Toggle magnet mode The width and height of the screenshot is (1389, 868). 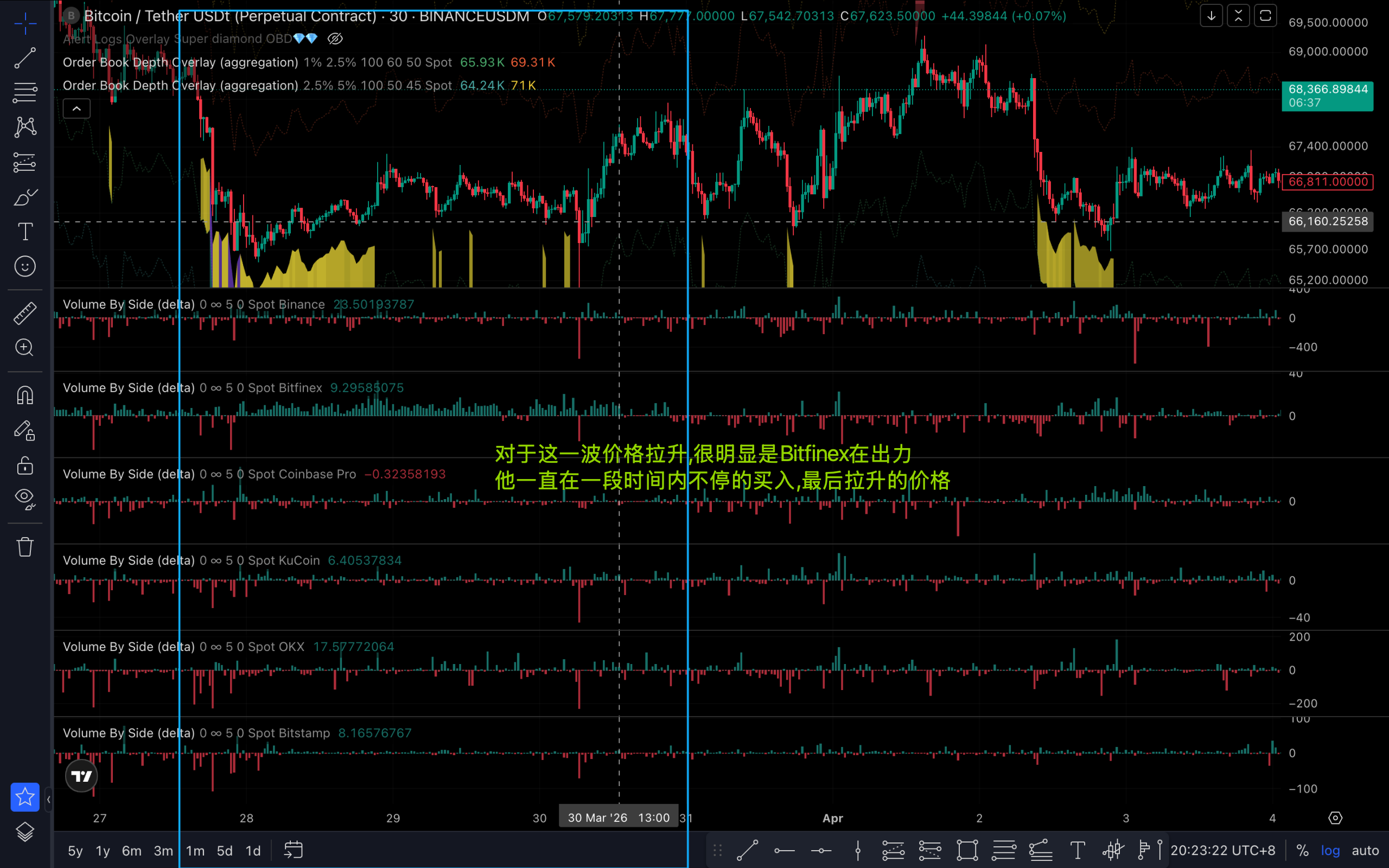pyautogui.click(x=24, y=395)
